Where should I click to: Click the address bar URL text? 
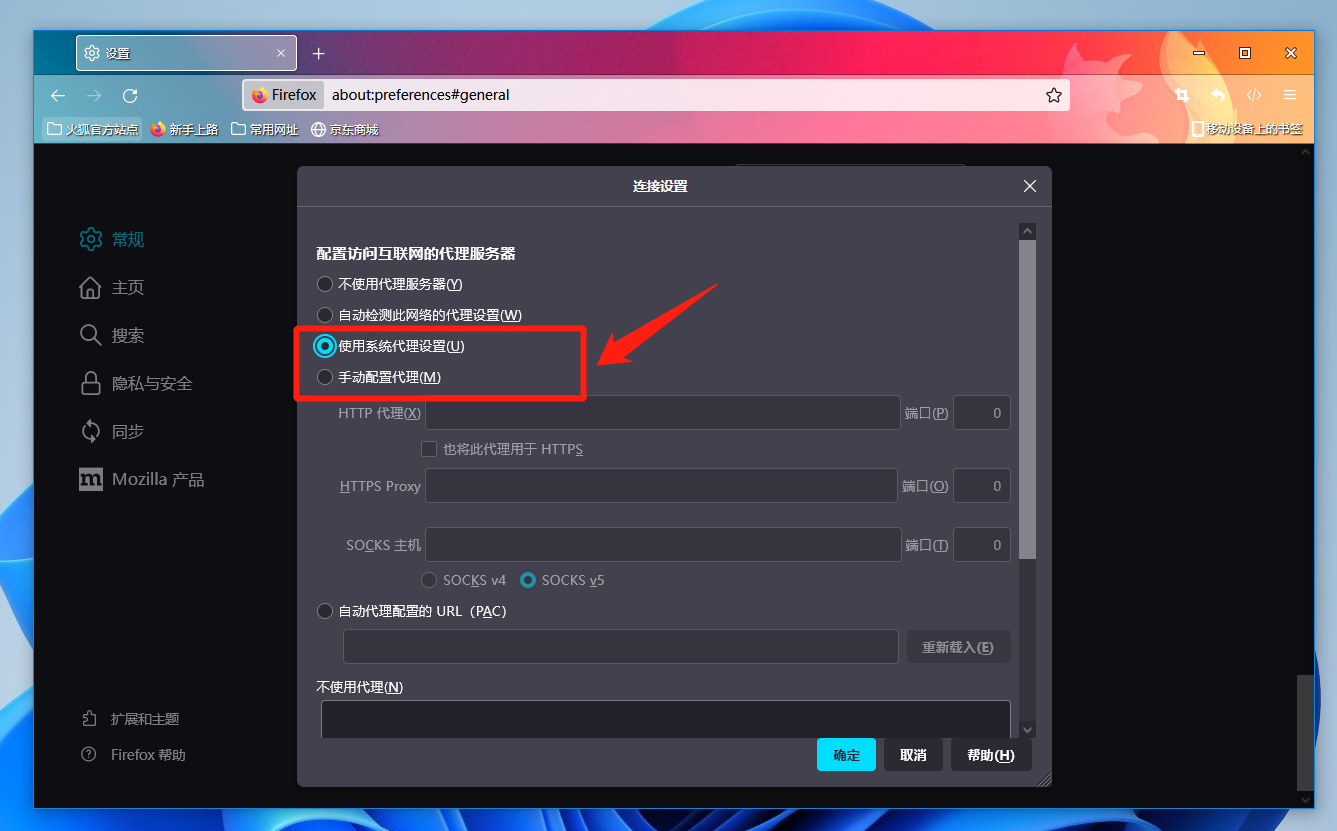tap(421, 95)
